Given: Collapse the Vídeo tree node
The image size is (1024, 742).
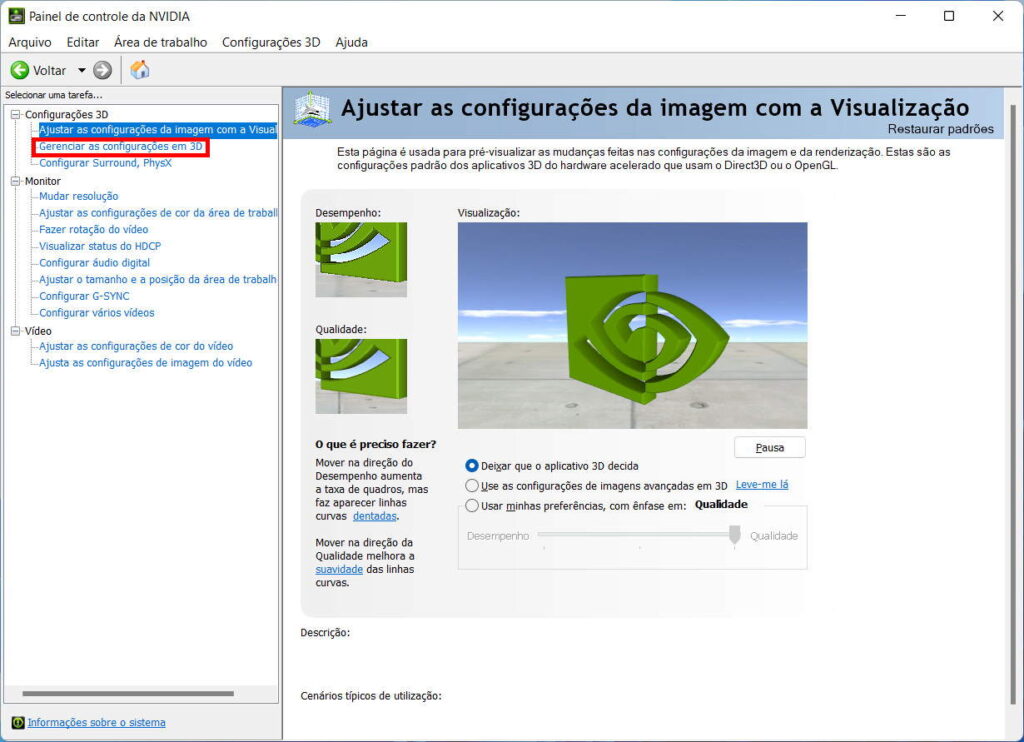Looking at the screenshot, I should pyautogui.click(x=16, y=331).
